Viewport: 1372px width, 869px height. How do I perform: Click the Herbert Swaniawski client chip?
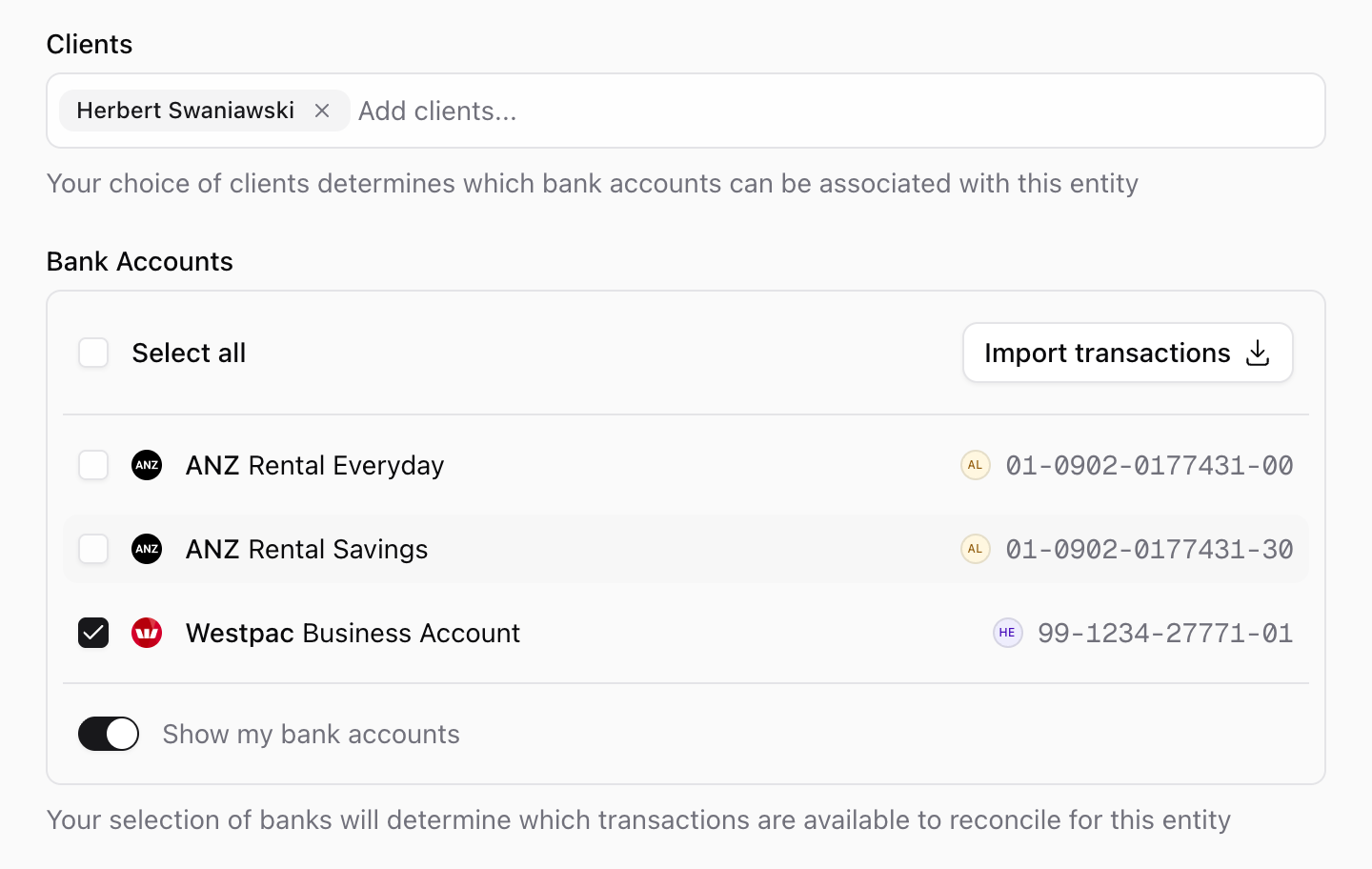[x=185, y=111]
